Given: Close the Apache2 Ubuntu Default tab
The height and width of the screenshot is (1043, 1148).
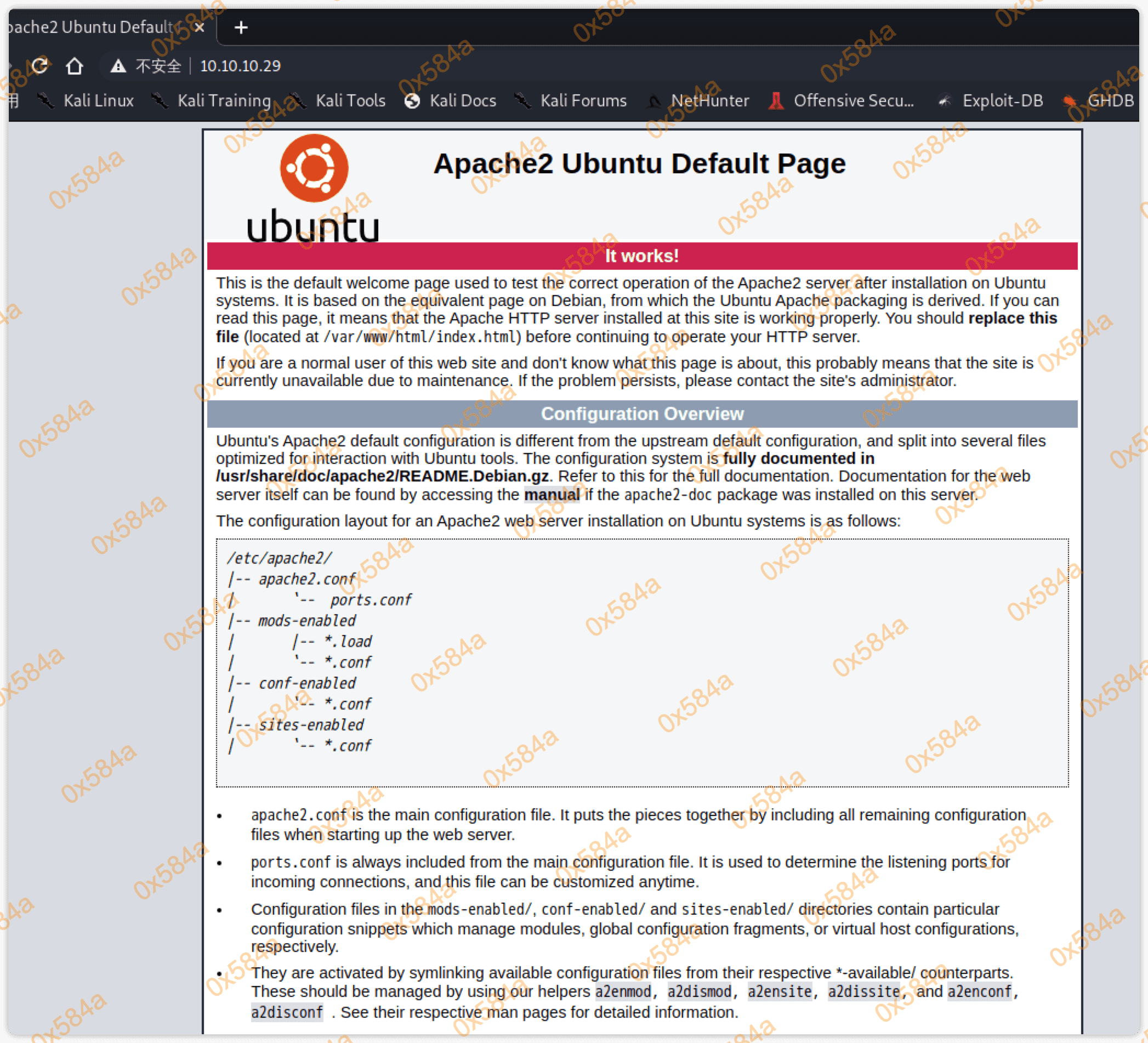Looking at the screenshot, I should pos(200,27).
